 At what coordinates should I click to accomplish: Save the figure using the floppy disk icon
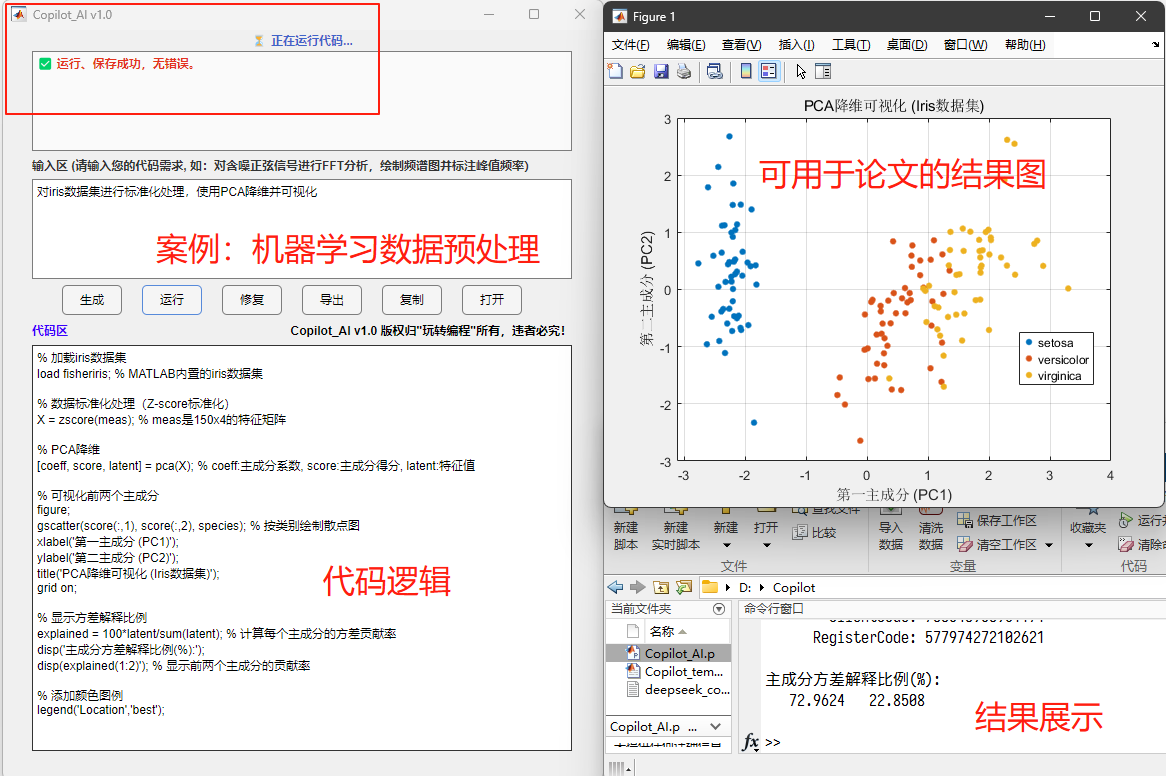[661, 71]
